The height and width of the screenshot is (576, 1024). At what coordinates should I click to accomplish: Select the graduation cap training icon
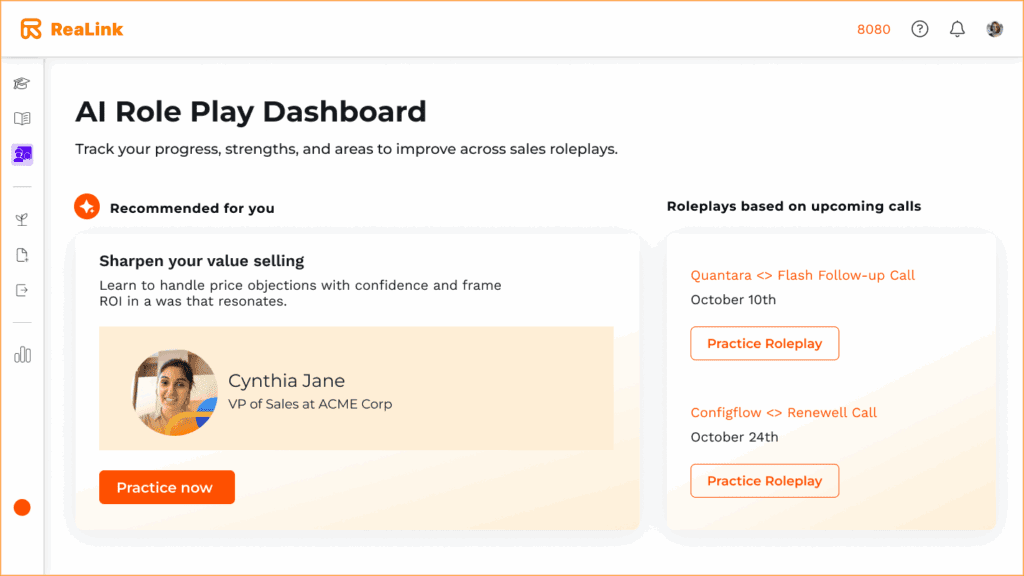22,83
